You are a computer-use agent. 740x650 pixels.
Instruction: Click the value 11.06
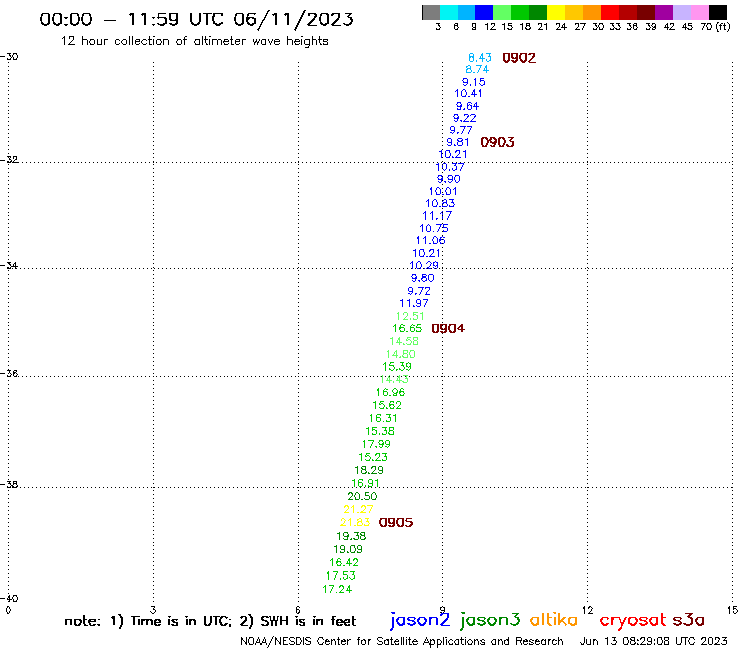(430, 240)
